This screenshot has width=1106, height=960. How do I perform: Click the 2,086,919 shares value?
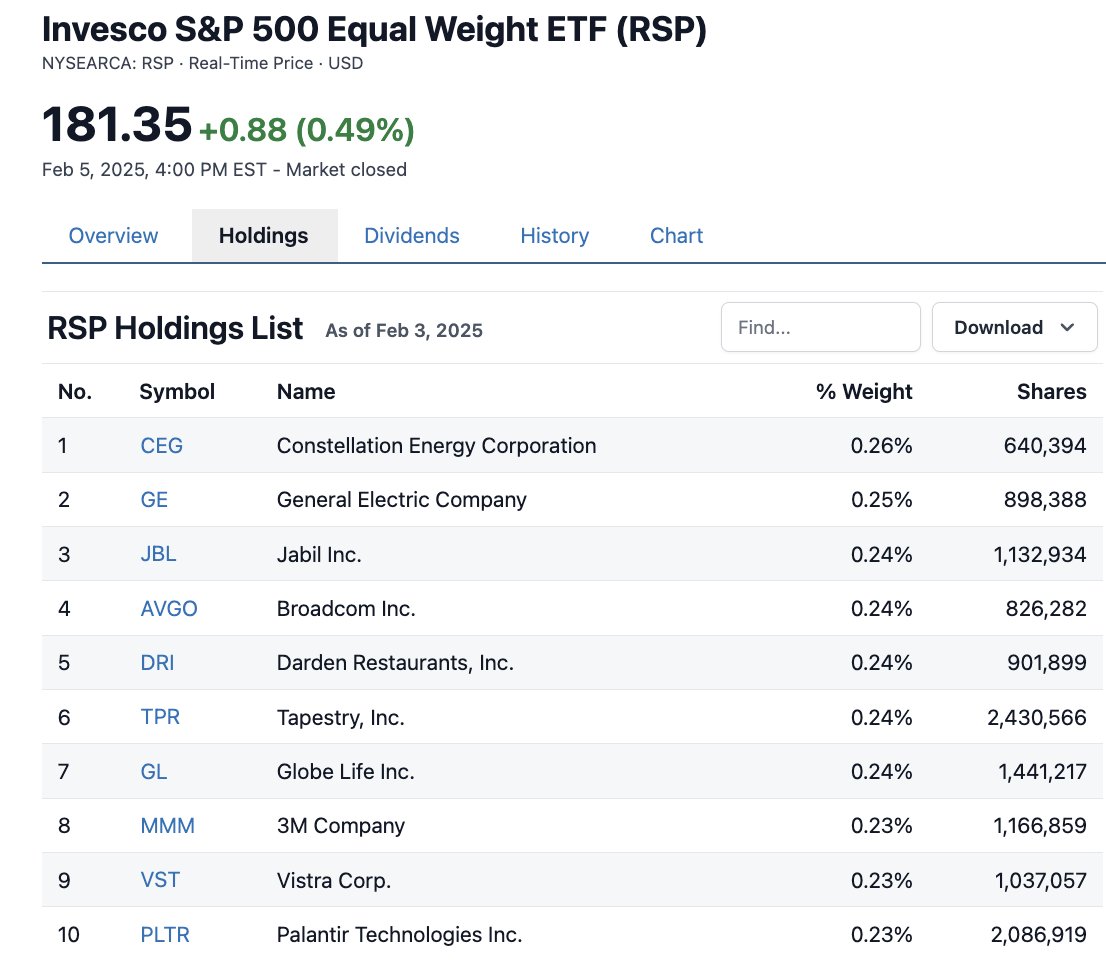[x=1038, y=935]
